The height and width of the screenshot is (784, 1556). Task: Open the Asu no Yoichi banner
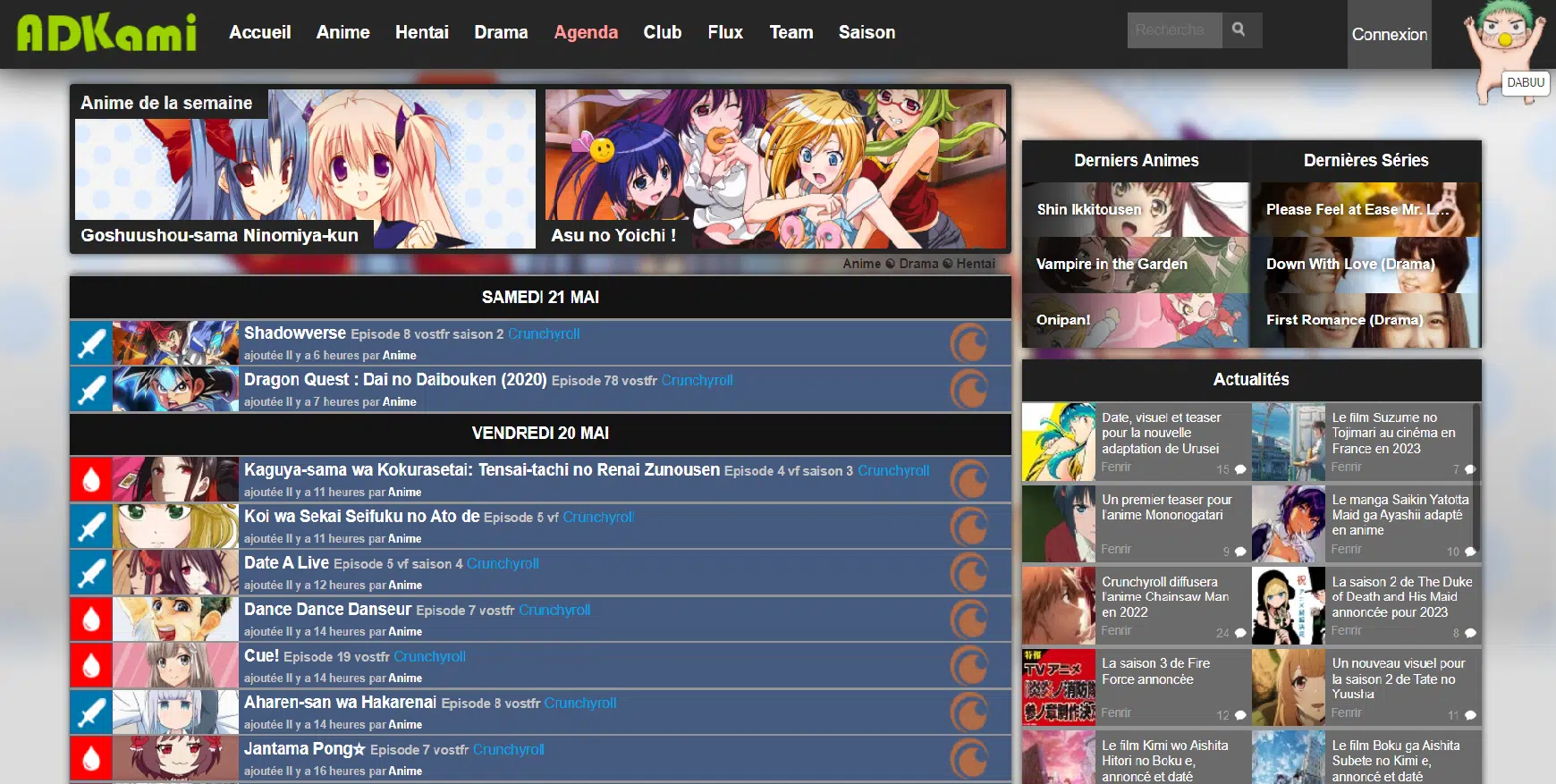coord(775,169)
